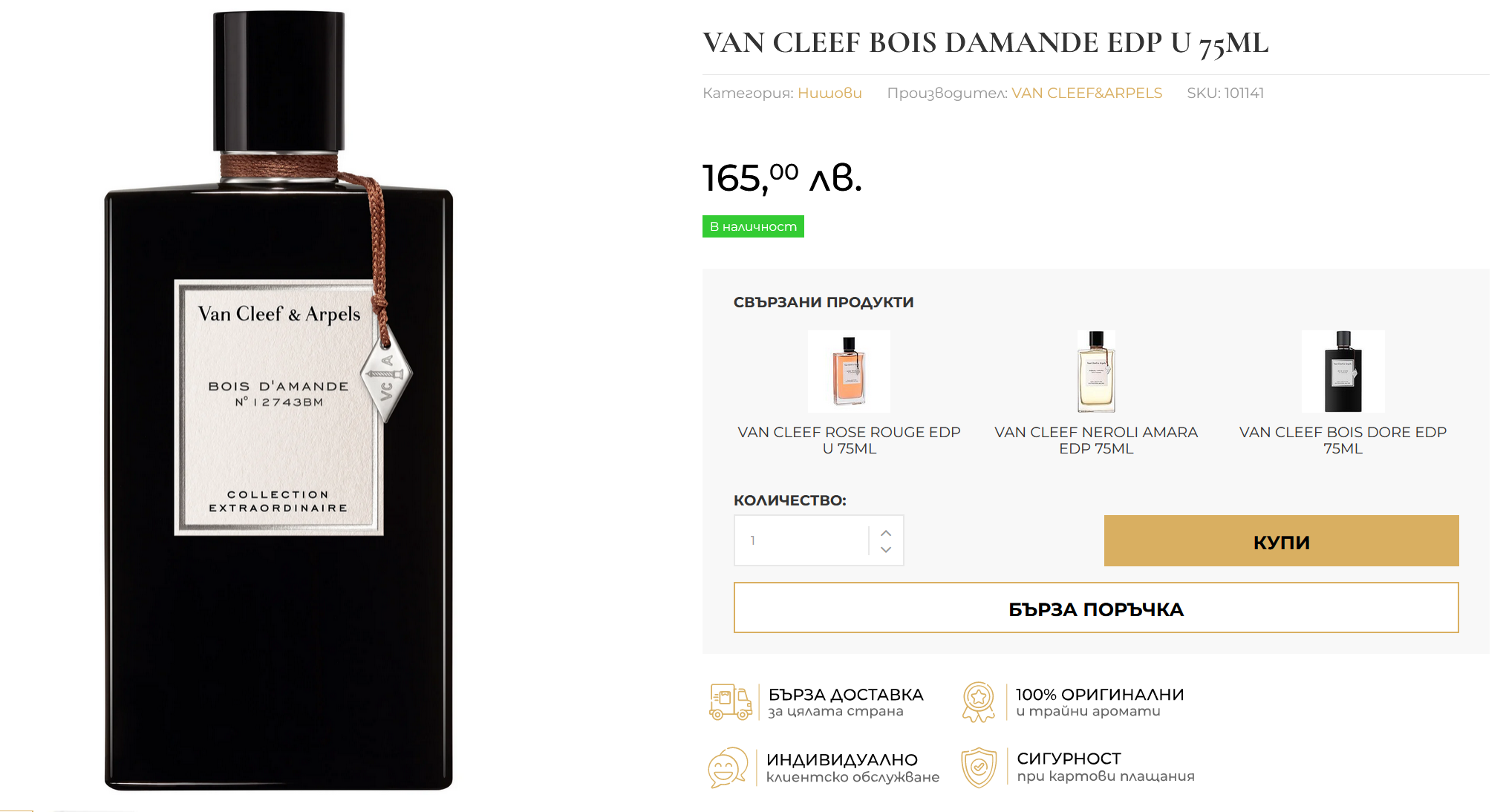This screenshot has width=1506, height=812.
Task: Click the VAN CLEEF NEROLI AMARA EDP title
Action: pyautogui.click(x=1096, y=440)
